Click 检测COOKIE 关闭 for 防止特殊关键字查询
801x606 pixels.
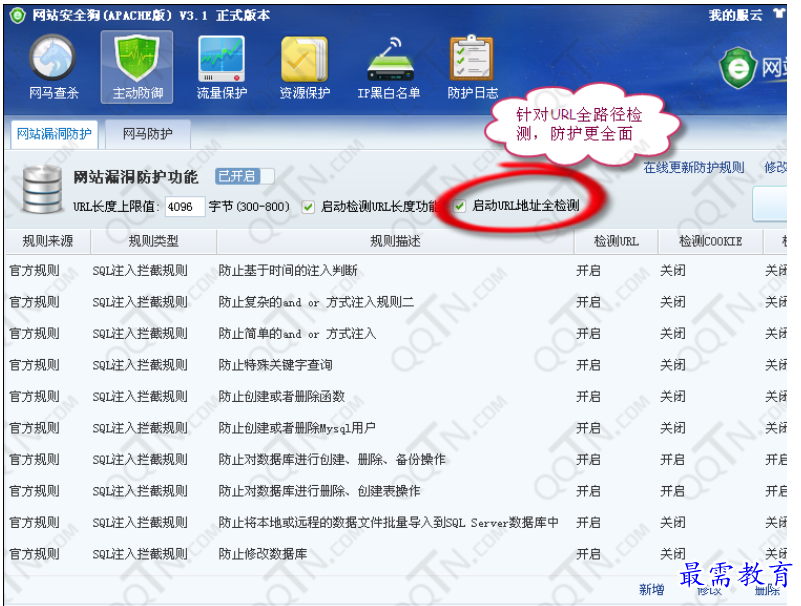click(x=673, y=365)
